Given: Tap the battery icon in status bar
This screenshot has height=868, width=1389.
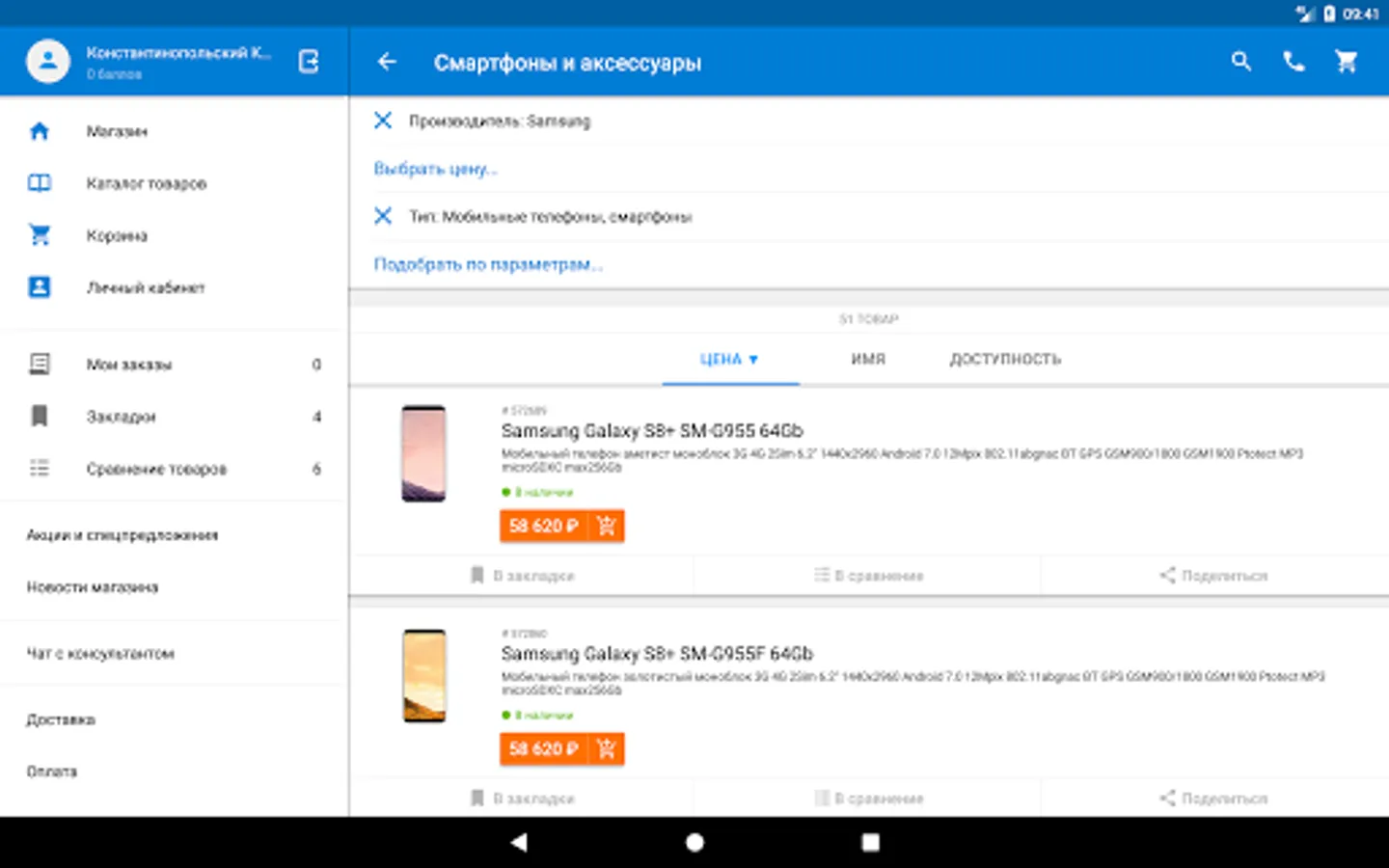Looking at the screenshot, I should click(1329, 14).
